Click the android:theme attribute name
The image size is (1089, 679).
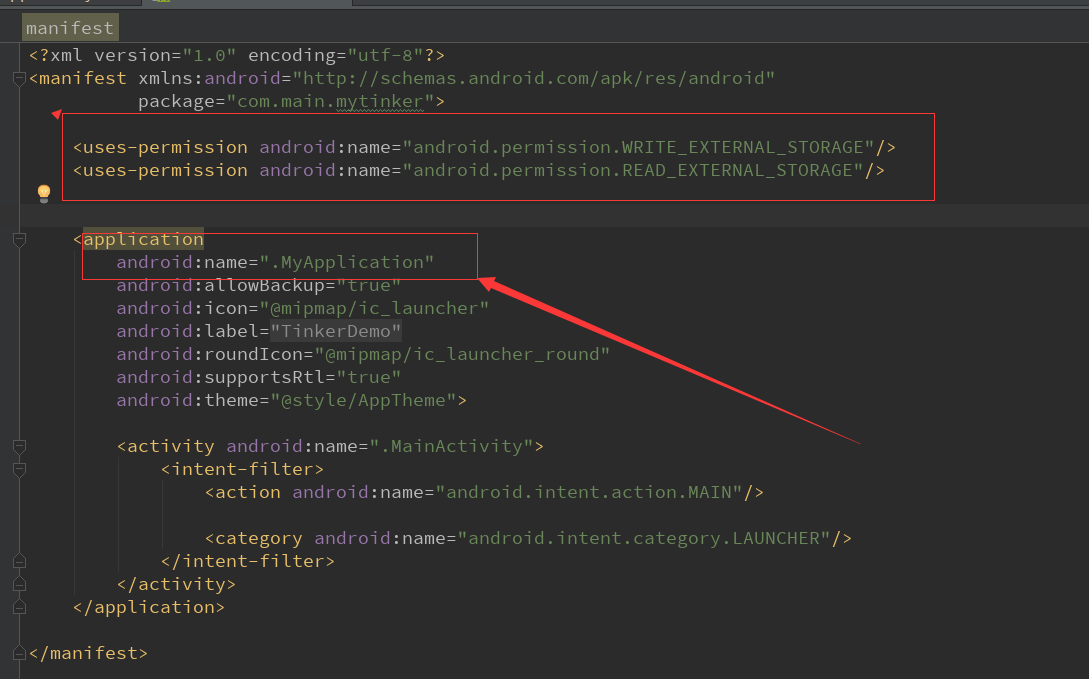point(188,400)
